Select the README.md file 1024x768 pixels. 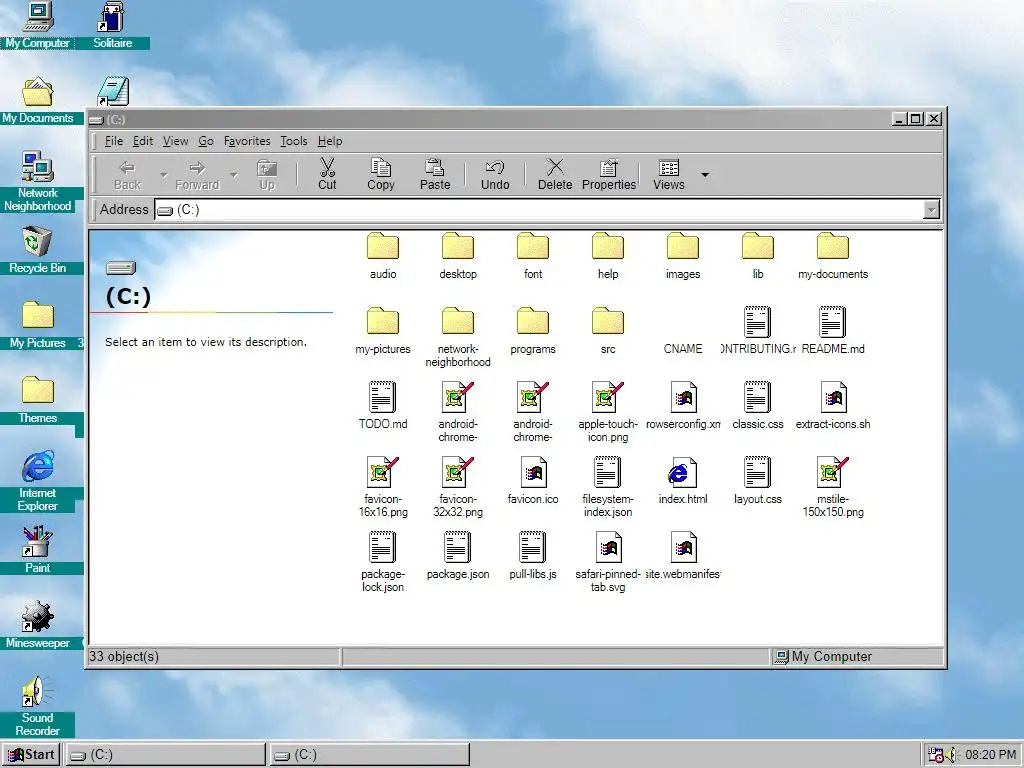(833, 331)
